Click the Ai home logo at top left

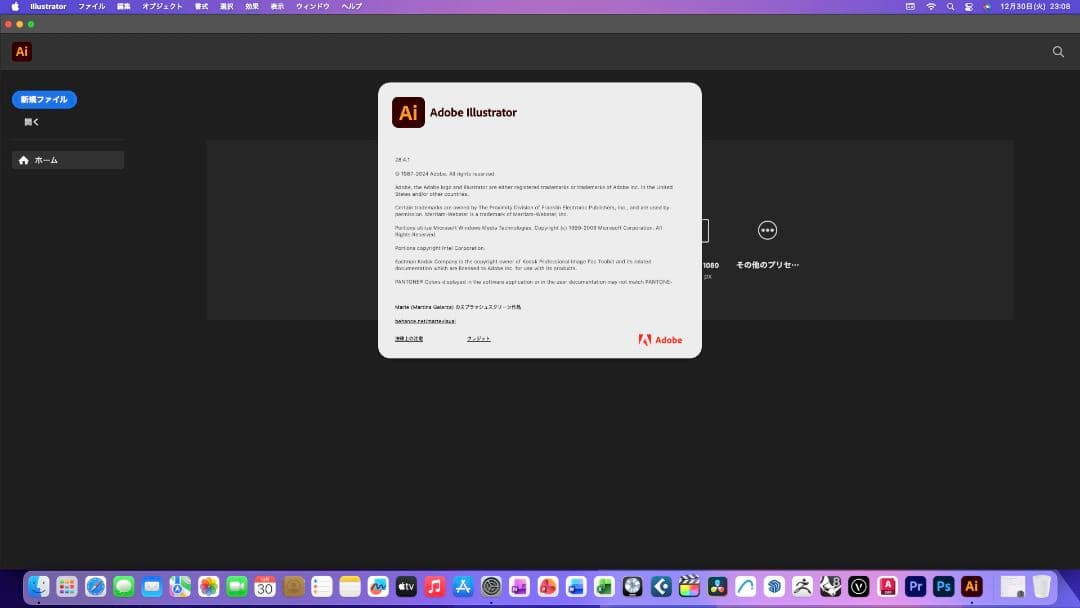(x=22, y=52)
